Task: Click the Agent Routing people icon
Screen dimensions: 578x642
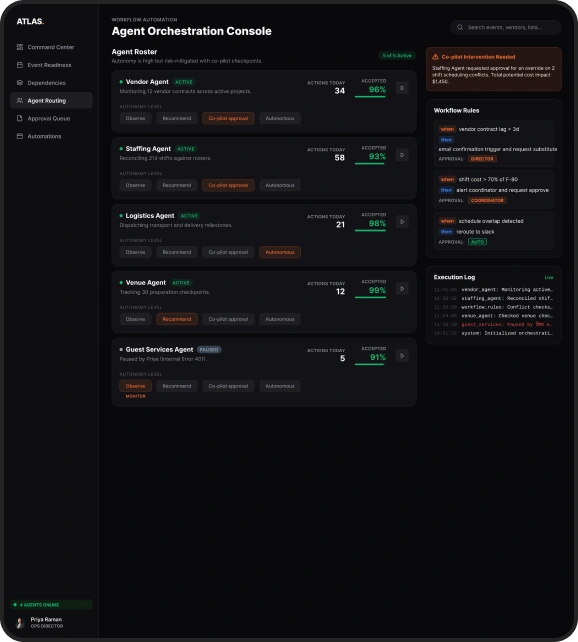Action: (20, 100)
